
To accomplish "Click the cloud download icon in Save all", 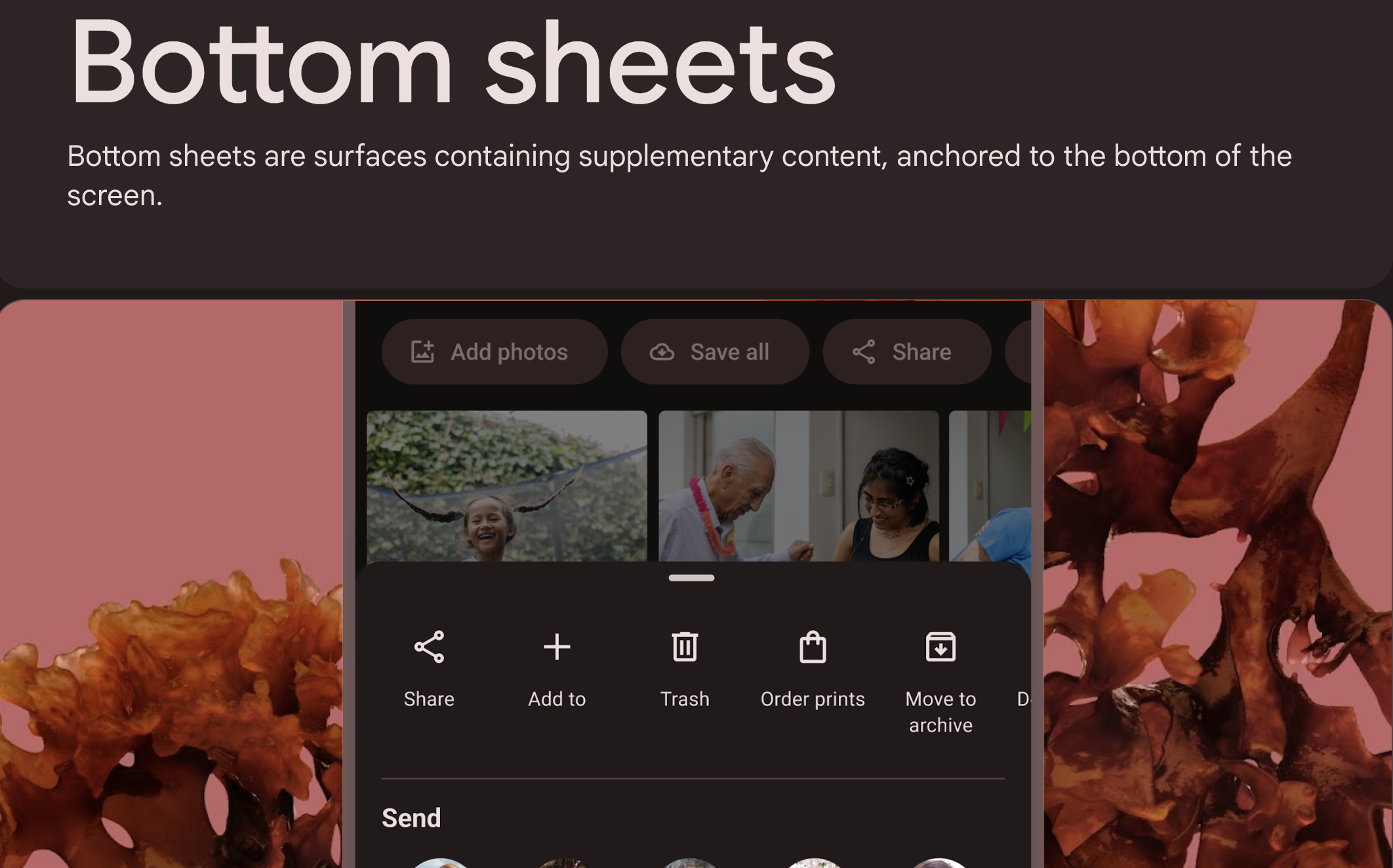I will [662, 352].
